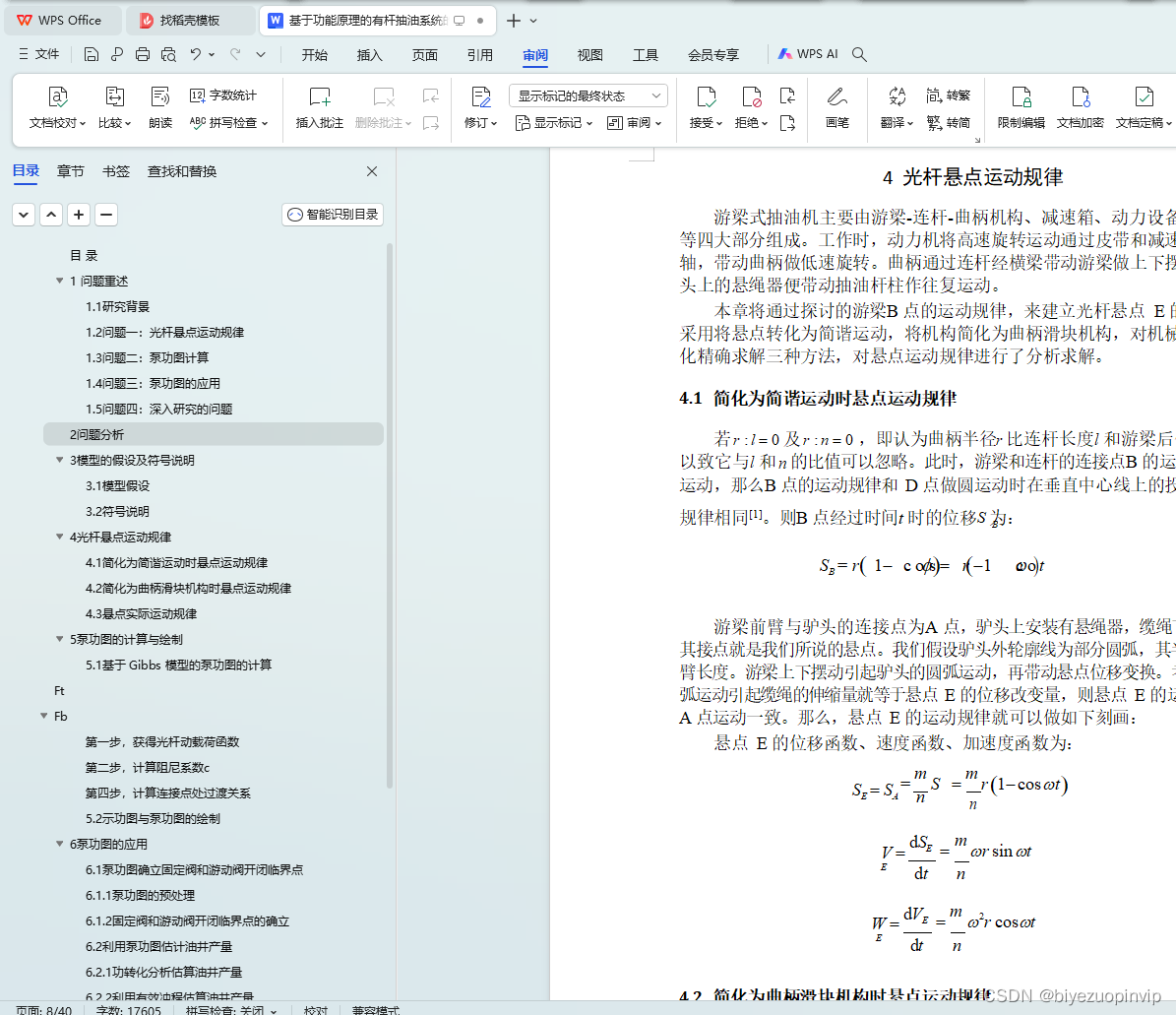Switch to 章节 navigation tab
This screenshot has height=1015, width=1176.
[71, 171]
